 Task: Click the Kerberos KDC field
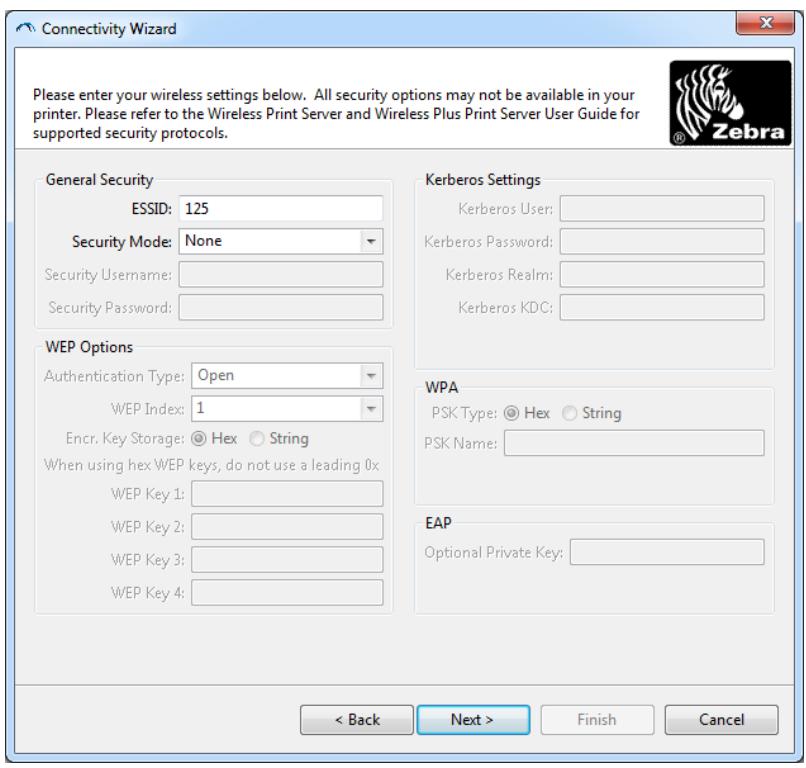click(x=662, y=307)
